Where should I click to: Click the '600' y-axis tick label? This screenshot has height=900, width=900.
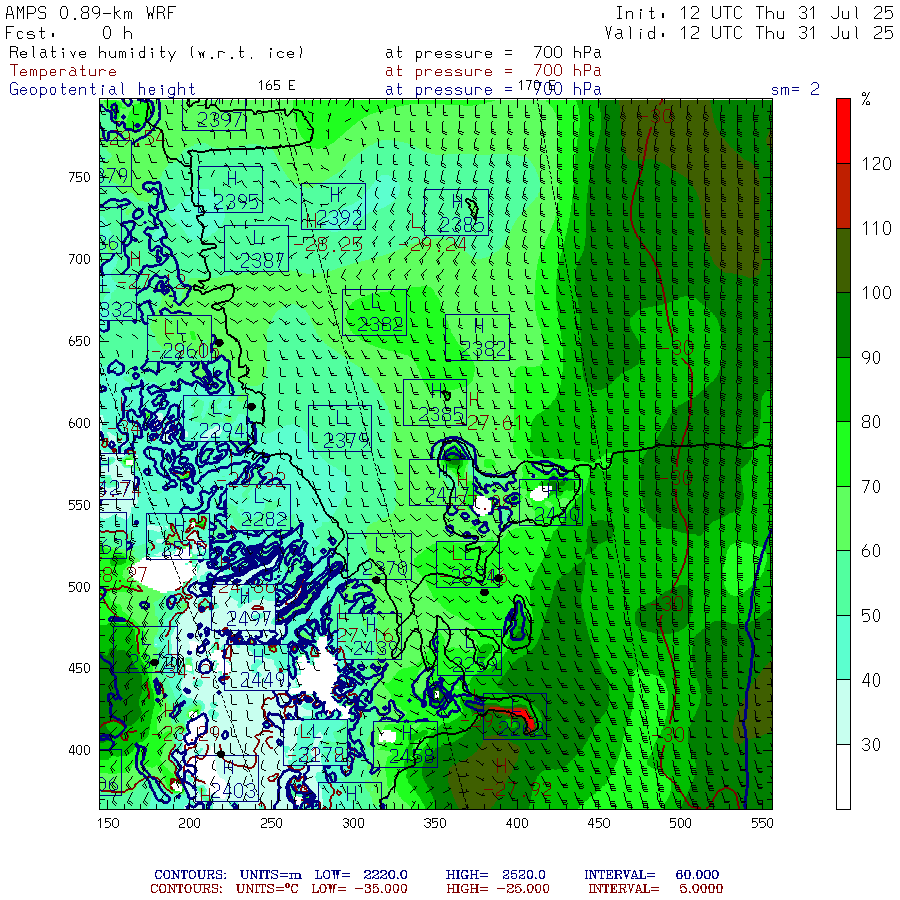(80, 423)
